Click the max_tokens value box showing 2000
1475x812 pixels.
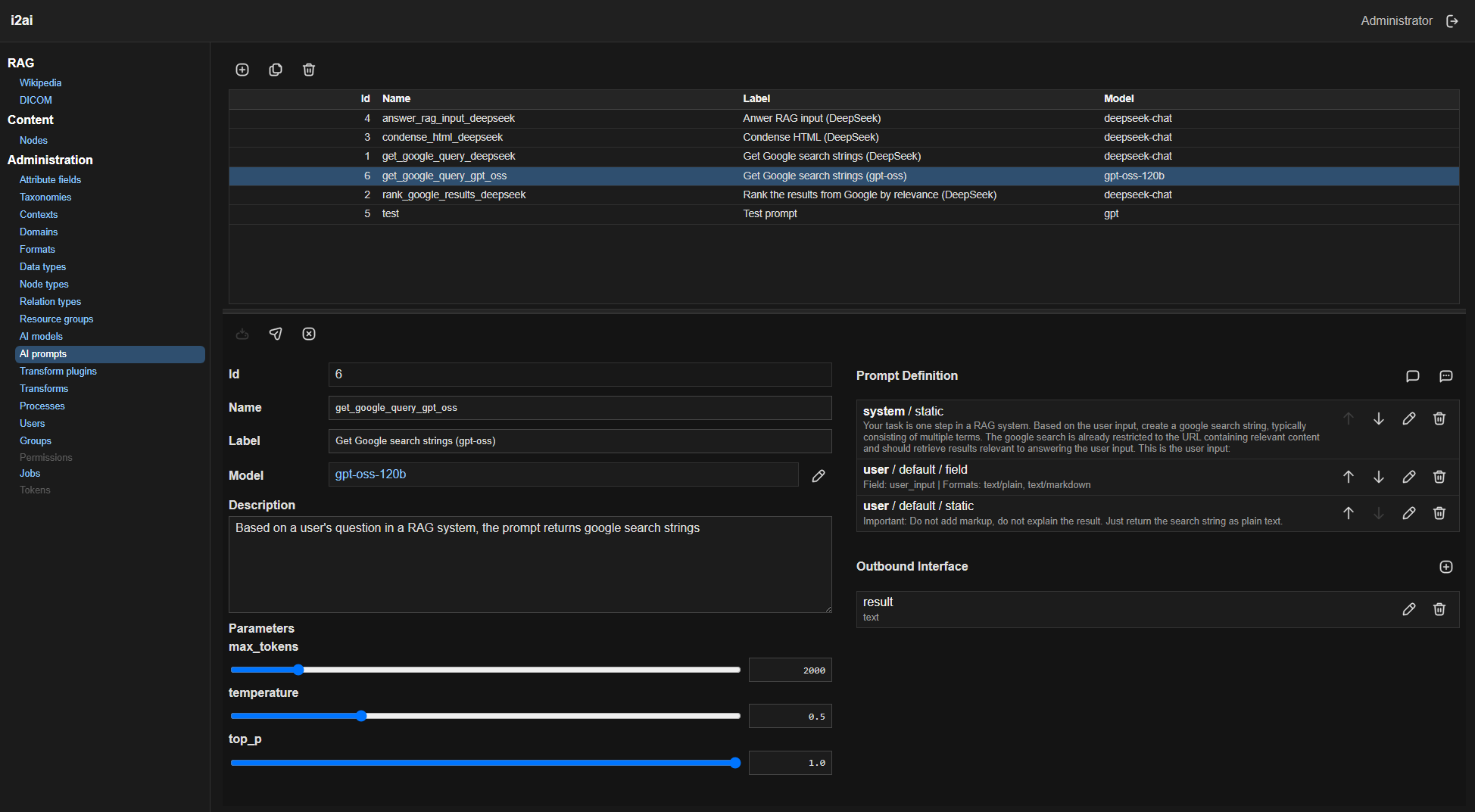[x=791, y=670]
